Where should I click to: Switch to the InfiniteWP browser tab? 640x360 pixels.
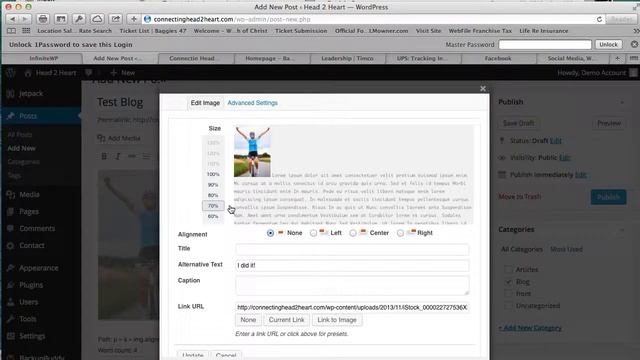coord(44,58)
